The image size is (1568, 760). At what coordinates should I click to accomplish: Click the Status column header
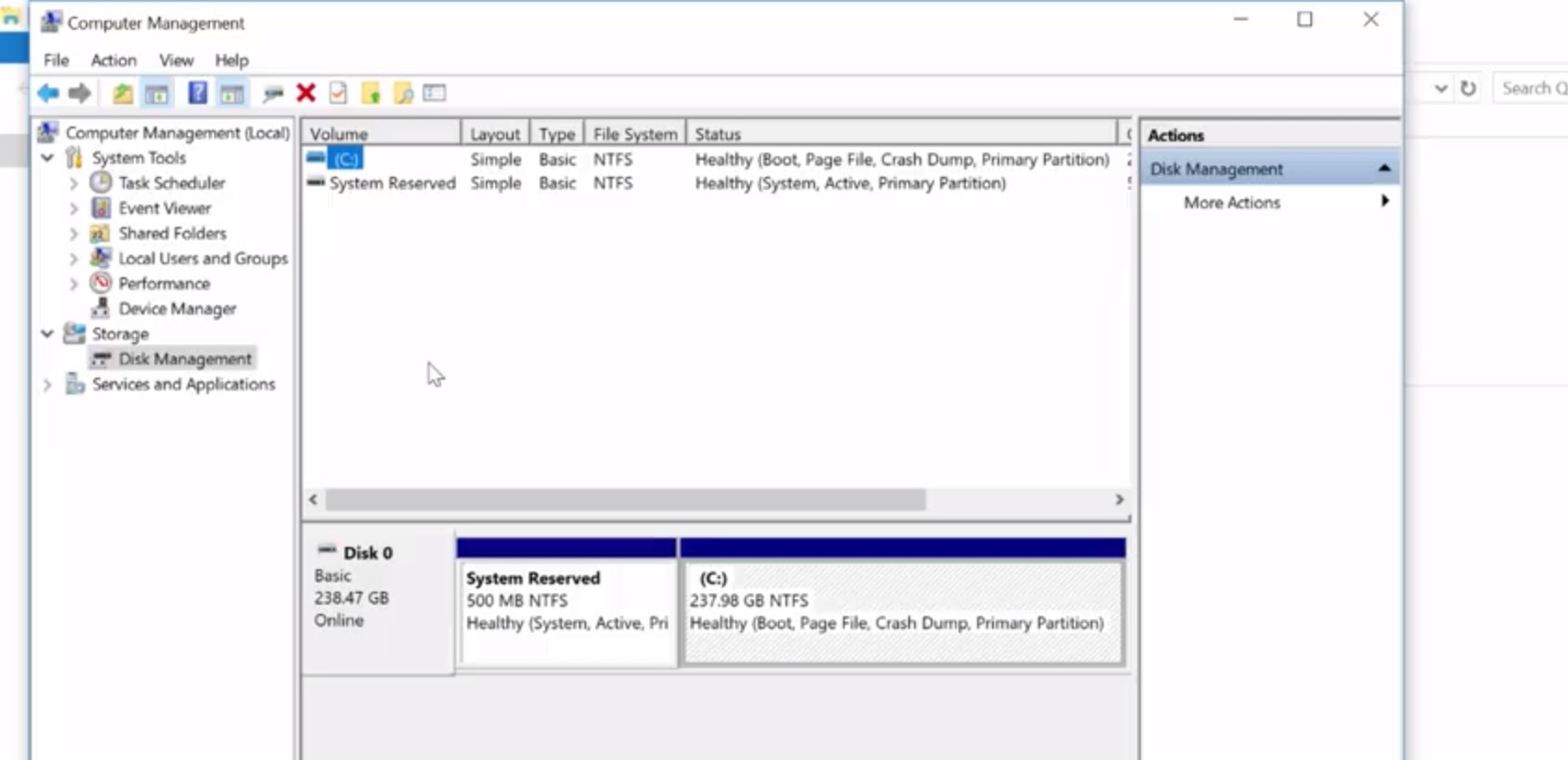(901, 134)
